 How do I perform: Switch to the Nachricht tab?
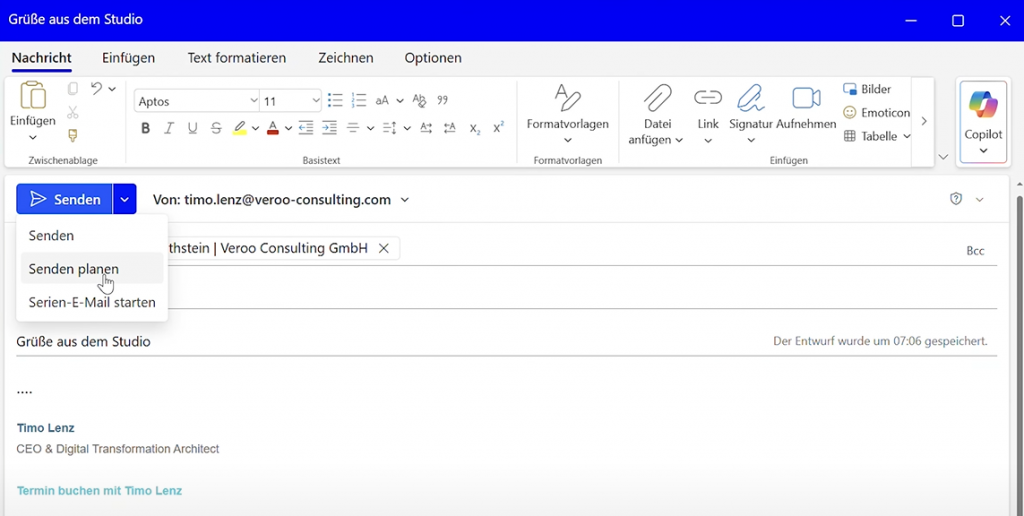tap(42, 57)
